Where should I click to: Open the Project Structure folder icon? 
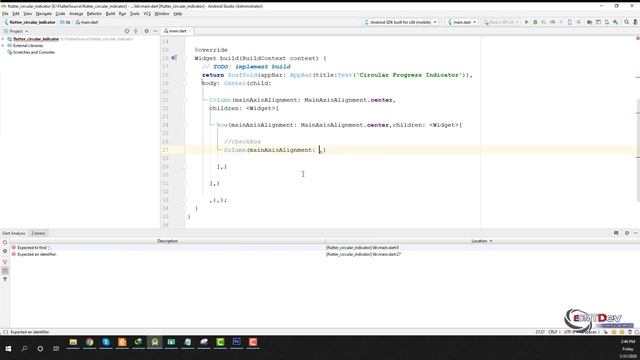click(589, 22)
